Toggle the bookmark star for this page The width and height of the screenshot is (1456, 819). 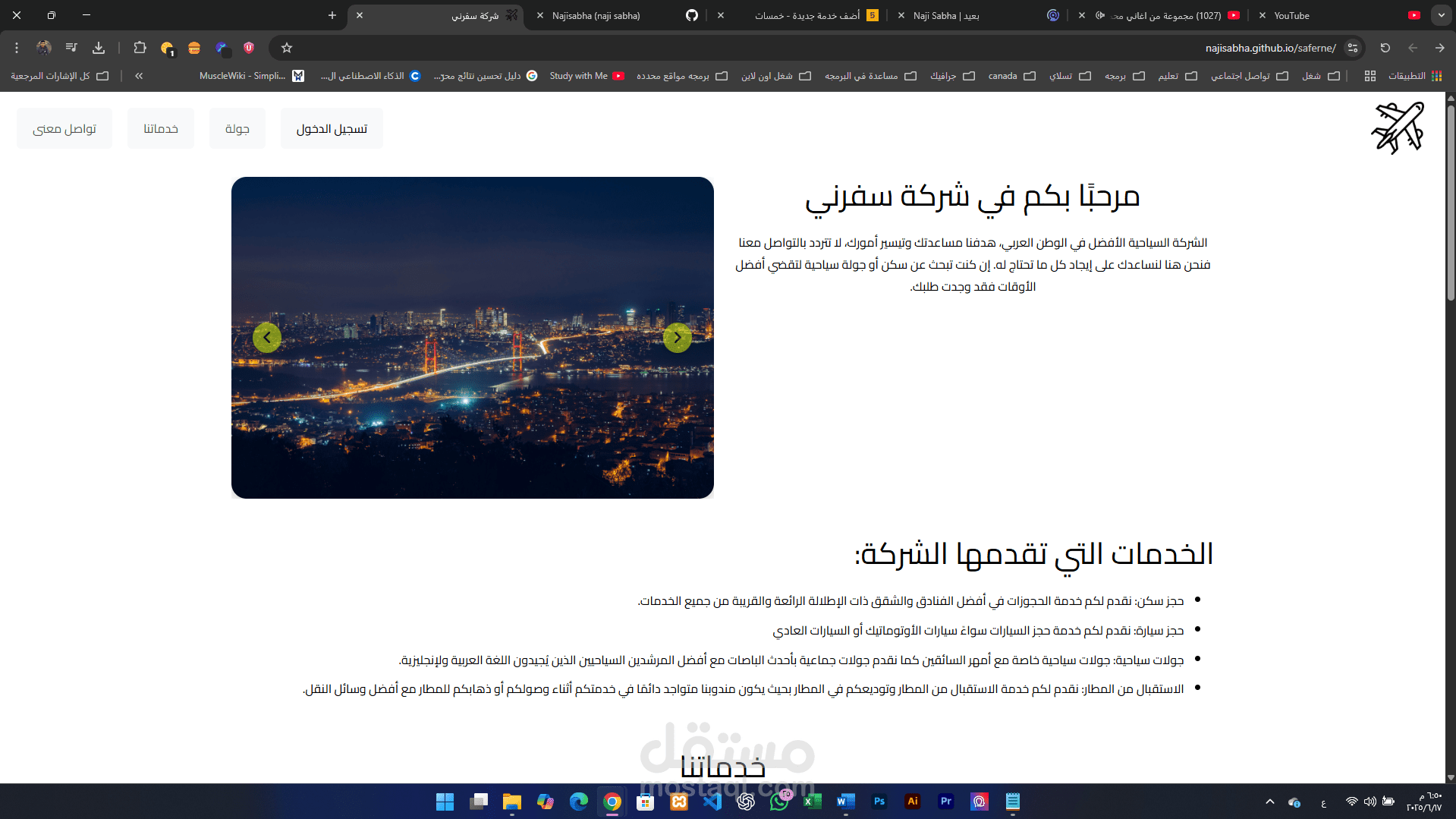[x=286, y=48]
